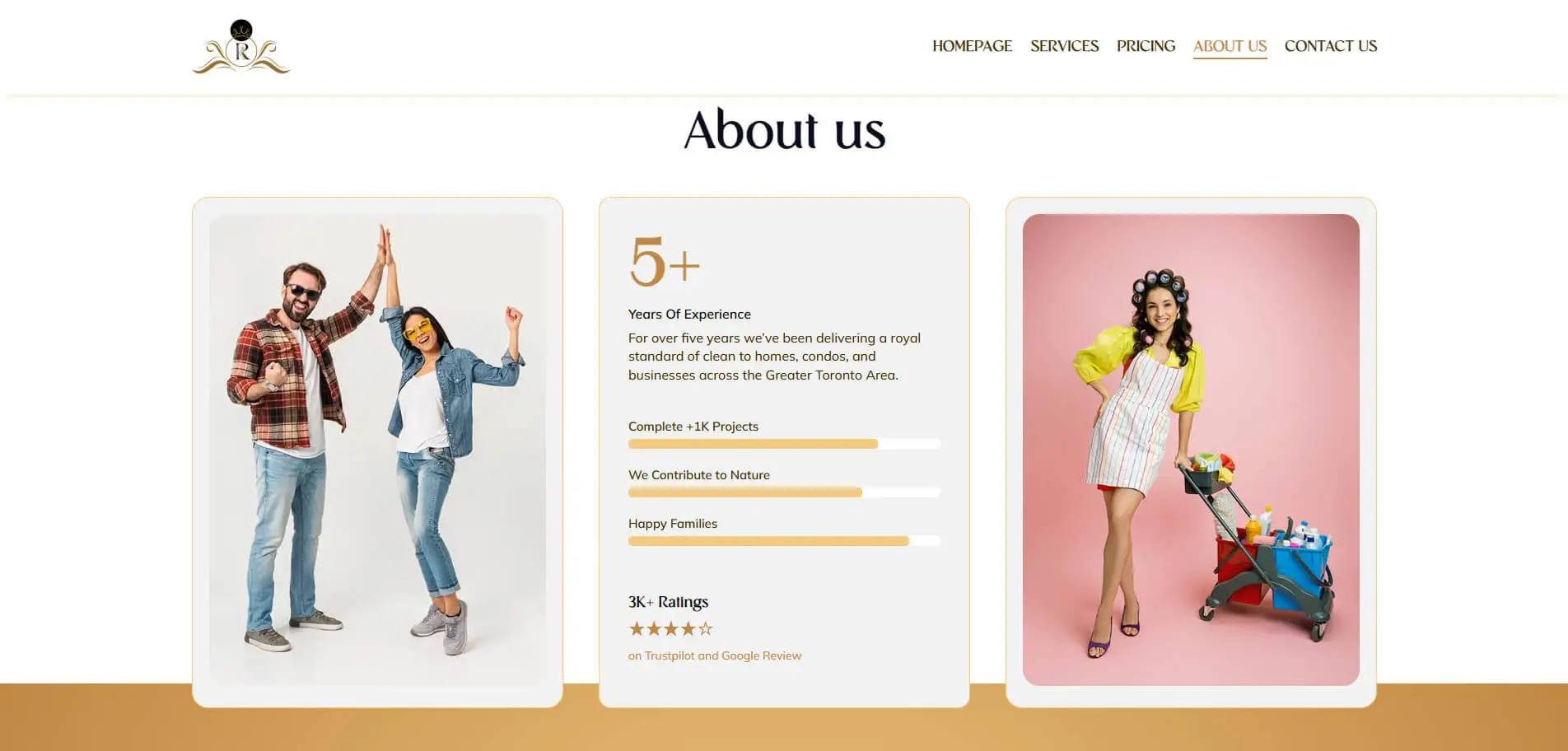Click the About us page heading
The width and height of the screenshot is (1568, 751).
click(x=784, y=130)
